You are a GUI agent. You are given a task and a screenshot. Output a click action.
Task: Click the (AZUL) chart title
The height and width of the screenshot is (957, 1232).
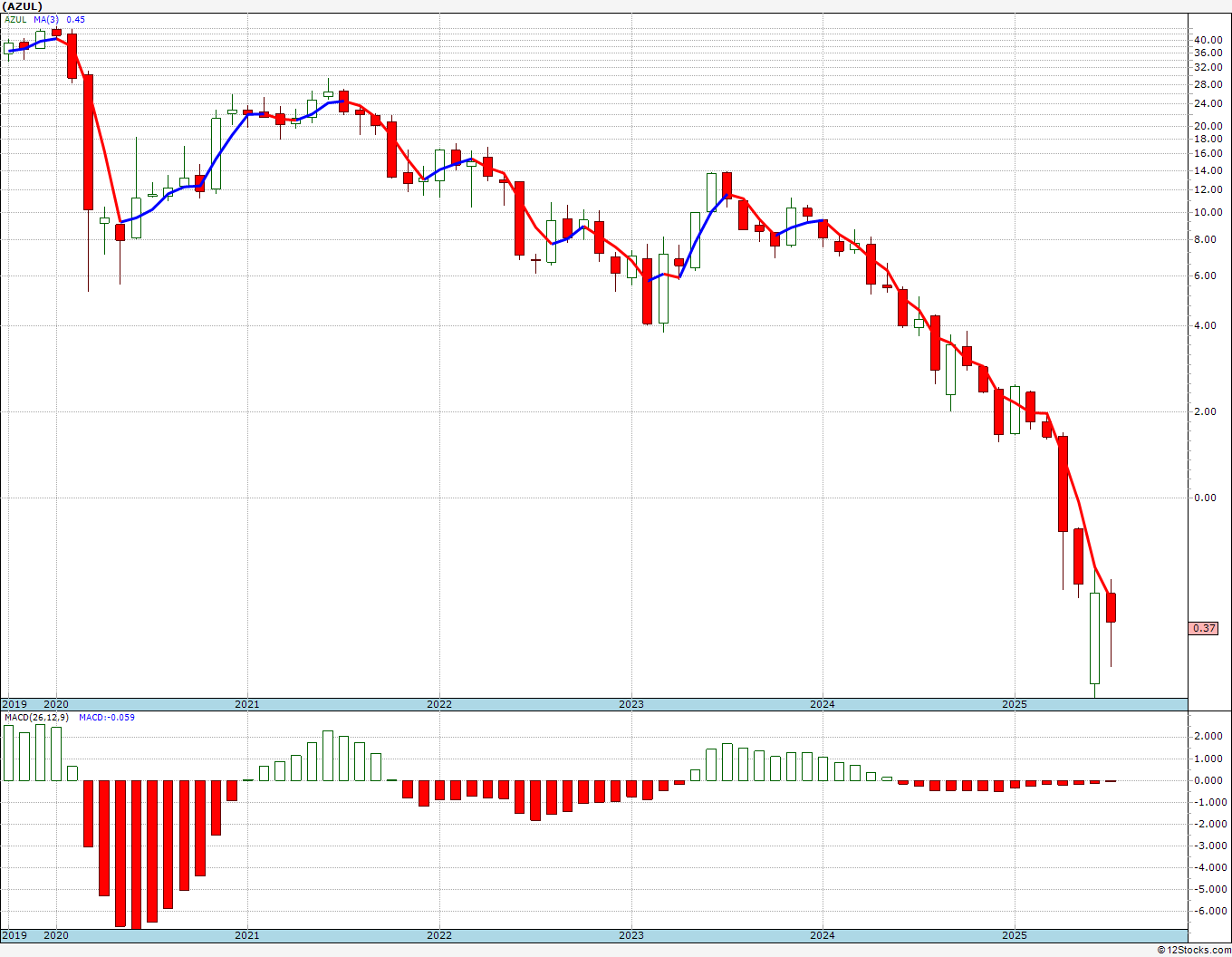24,6
